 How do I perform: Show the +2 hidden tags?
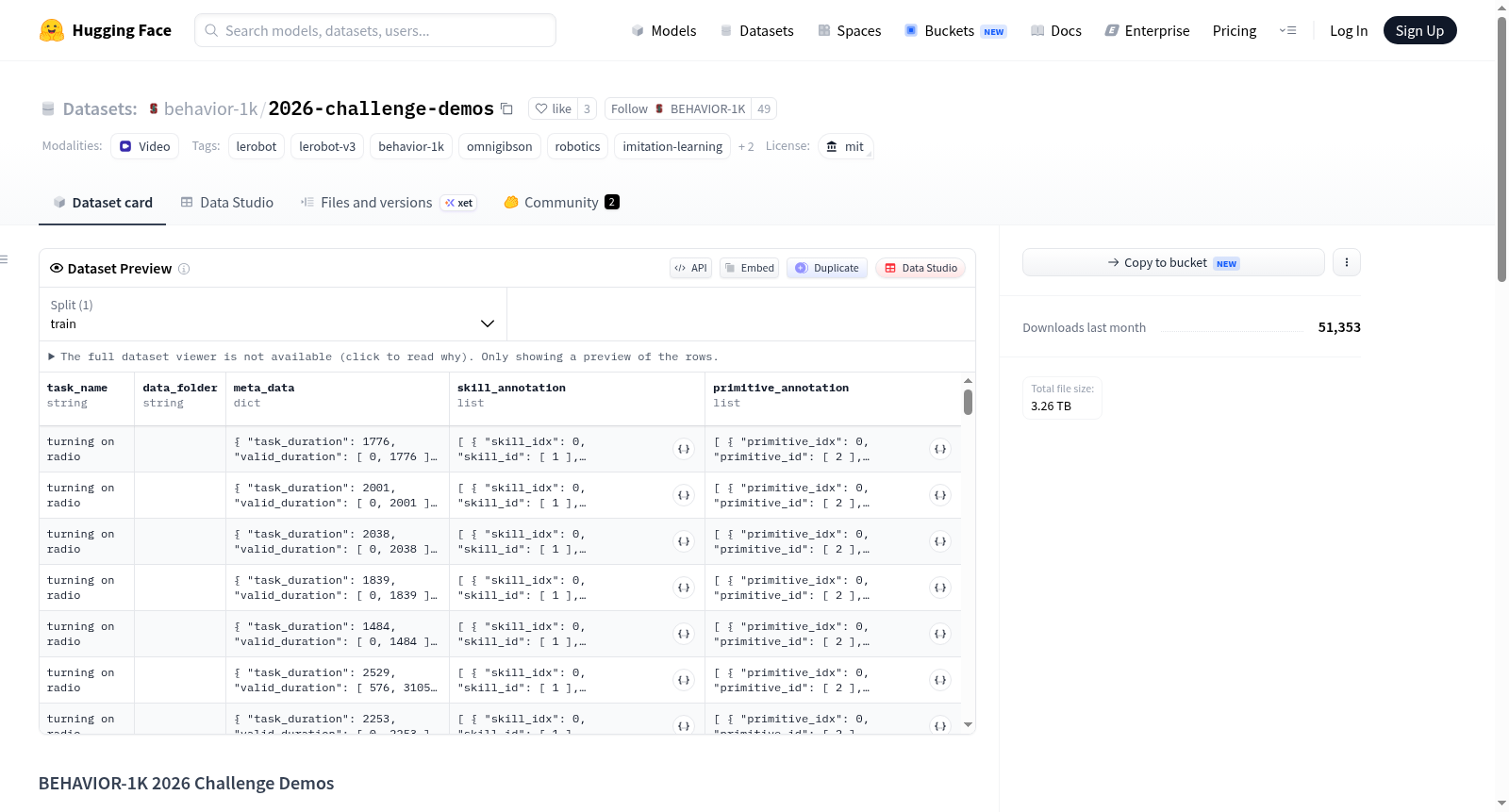click(746, 147)
